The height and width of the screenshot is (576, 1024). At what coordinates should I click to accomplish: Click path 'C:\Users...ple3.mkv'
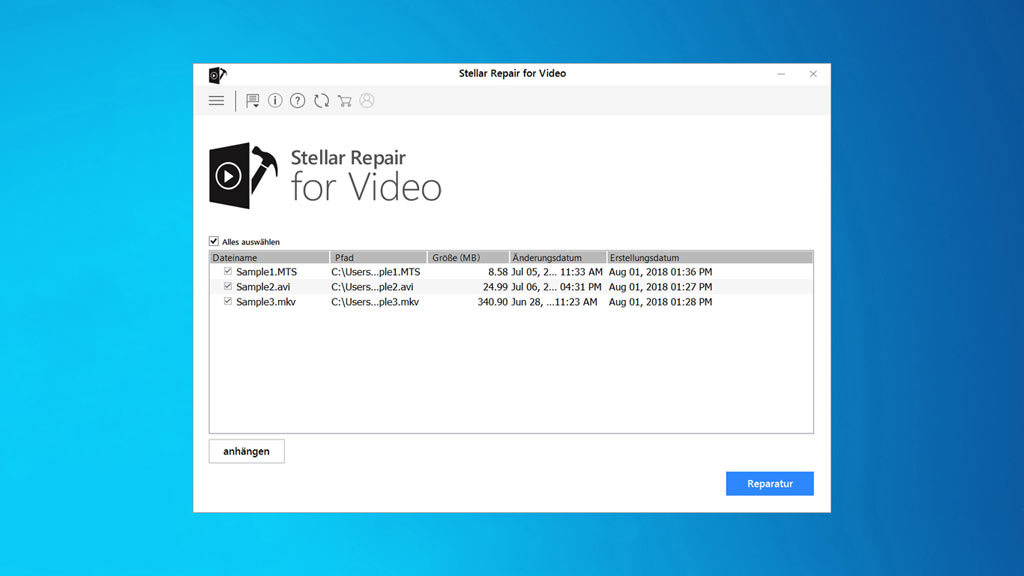coord(375,302)
